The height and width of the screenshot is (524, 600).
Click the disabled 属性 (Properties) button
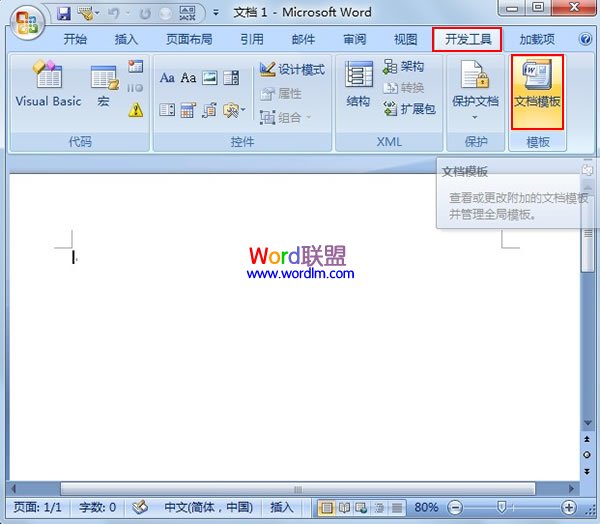281,93
